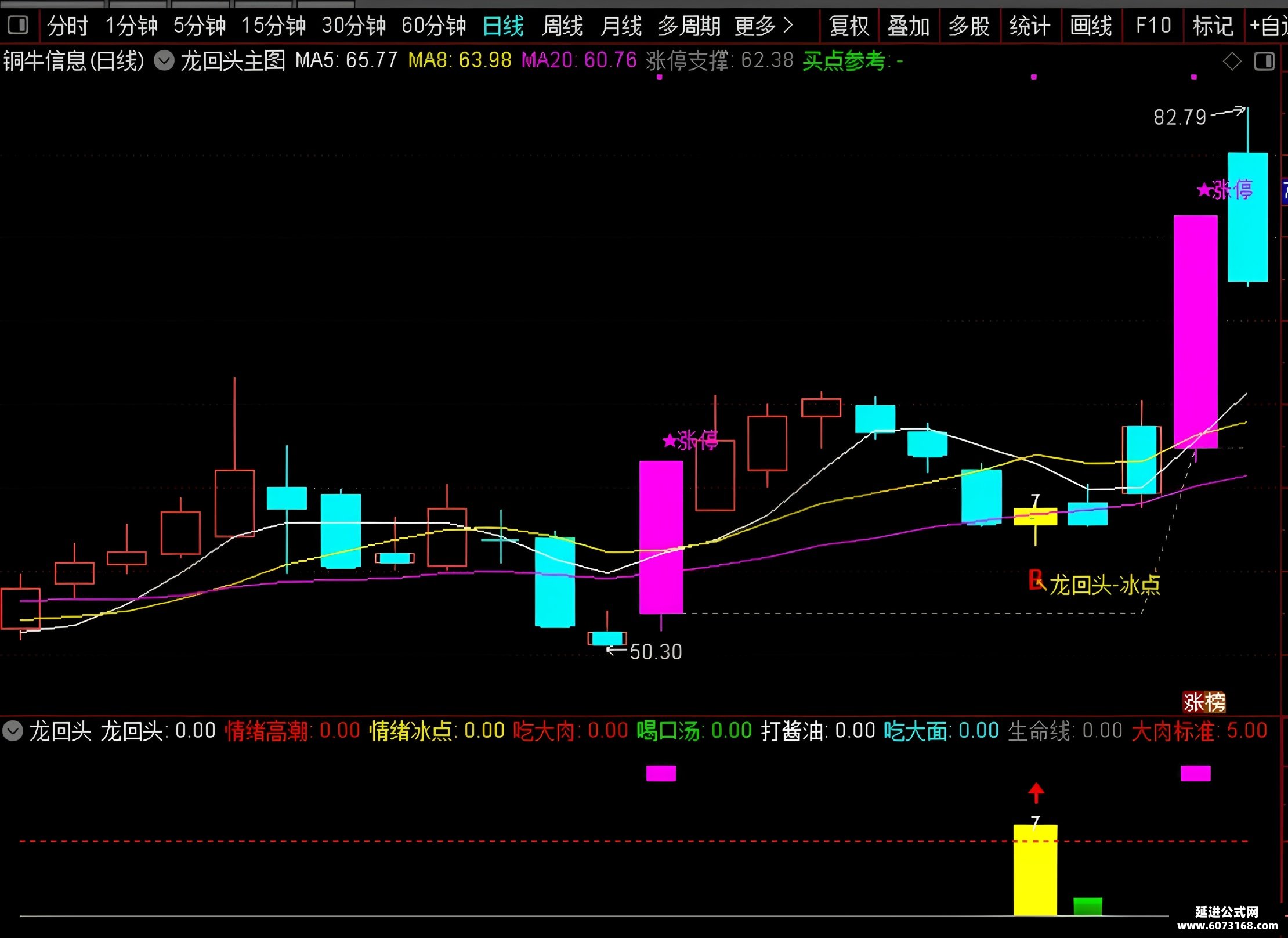Click the 涨榜 badge icon
Image resolution: width=1288 pixels, height=938 pixels.
1204,702
